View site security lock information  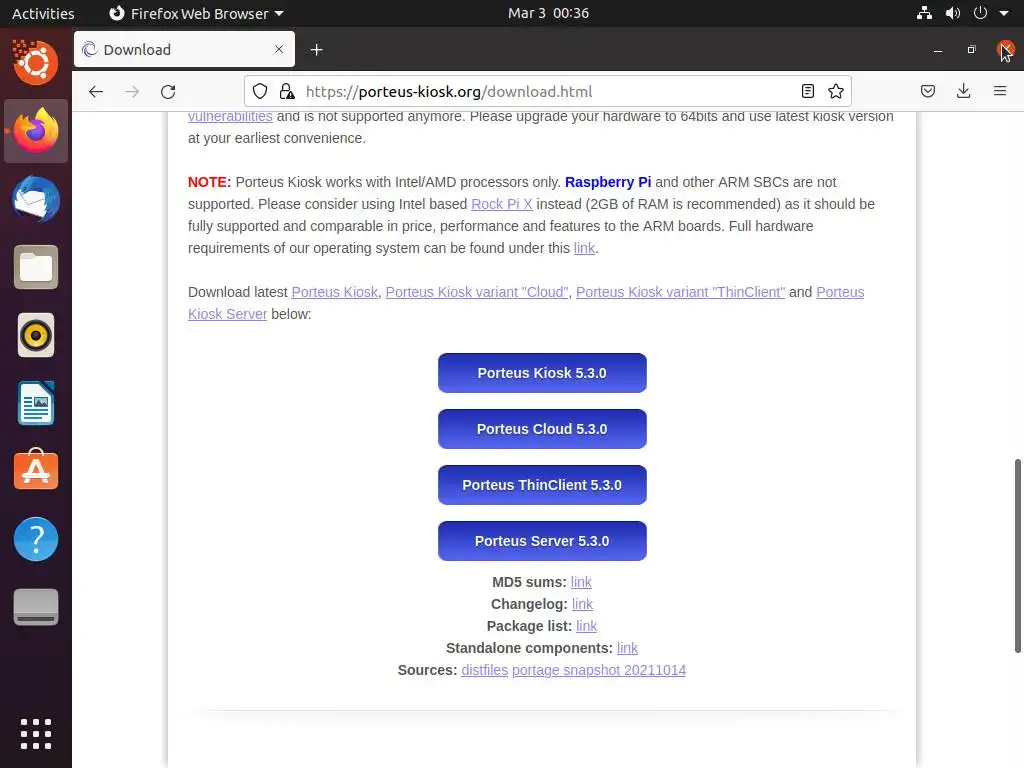pos(287,91)
